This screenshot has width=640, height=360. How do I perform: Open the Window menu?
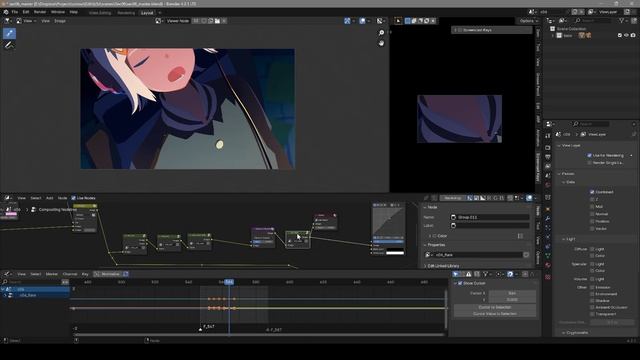click(x=58, y=12)
